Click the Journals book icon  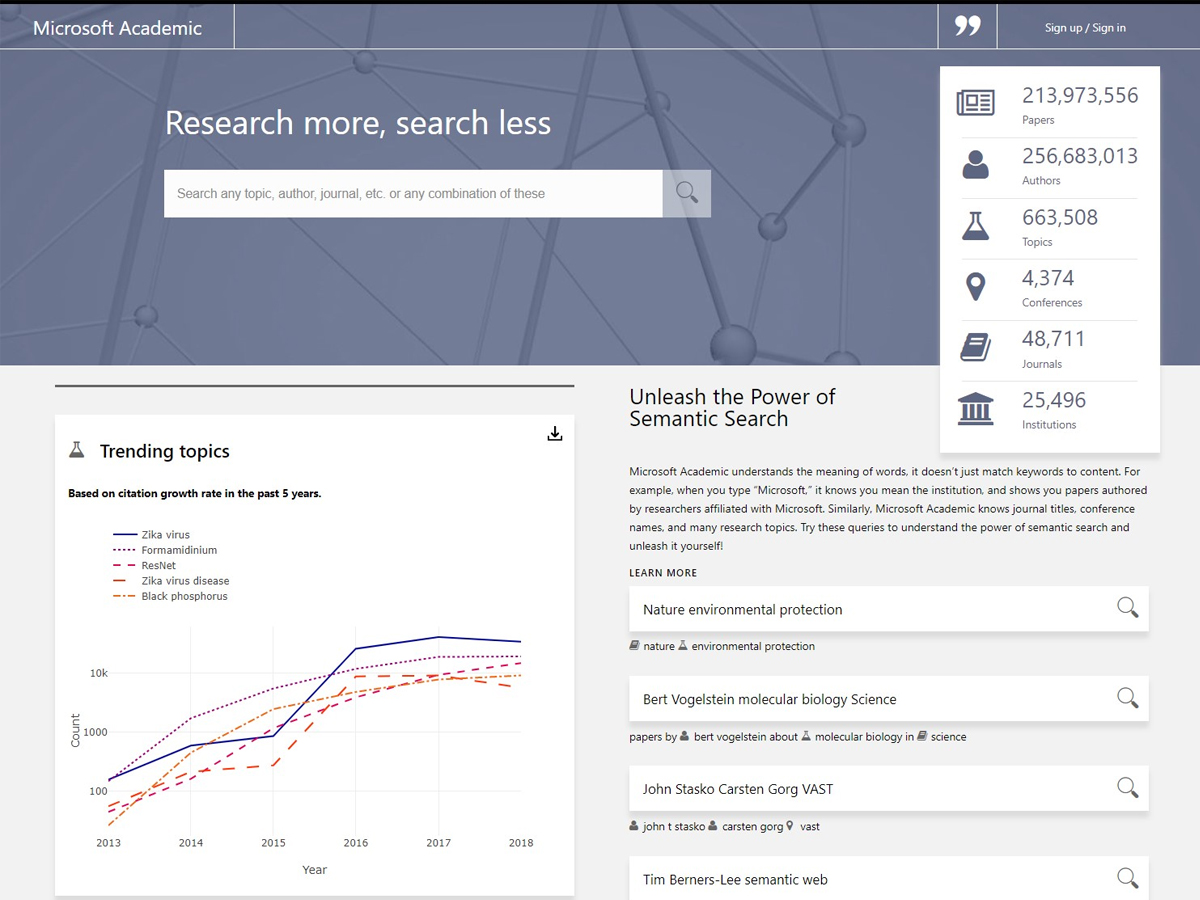pyautogui.click(x=975, y=346)
